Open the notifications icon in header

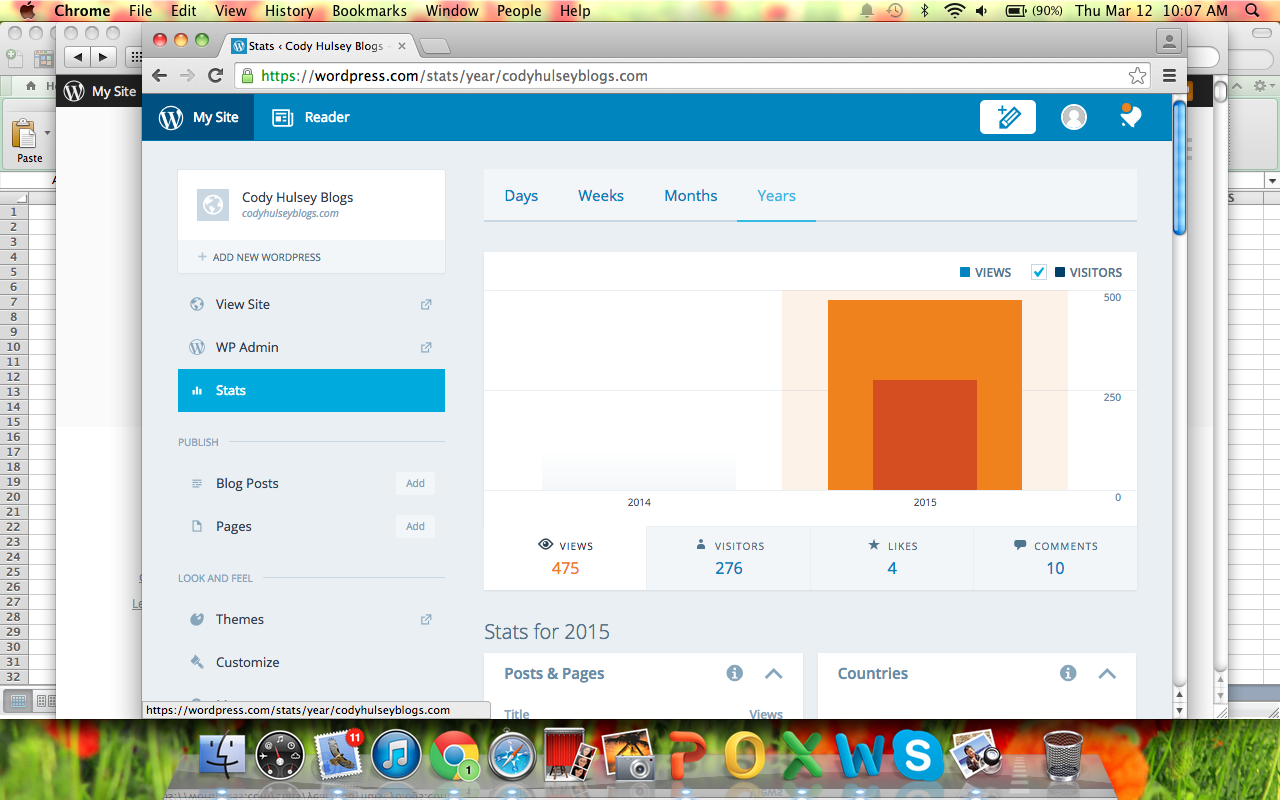[x=1130, y=117]
